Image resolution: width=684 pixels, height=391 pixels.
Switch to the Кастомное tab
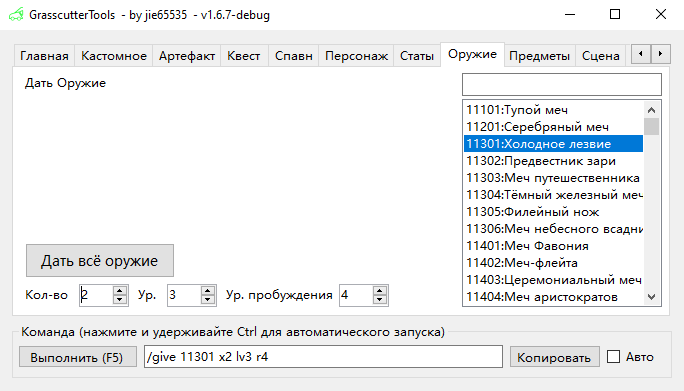pos(114,56)
